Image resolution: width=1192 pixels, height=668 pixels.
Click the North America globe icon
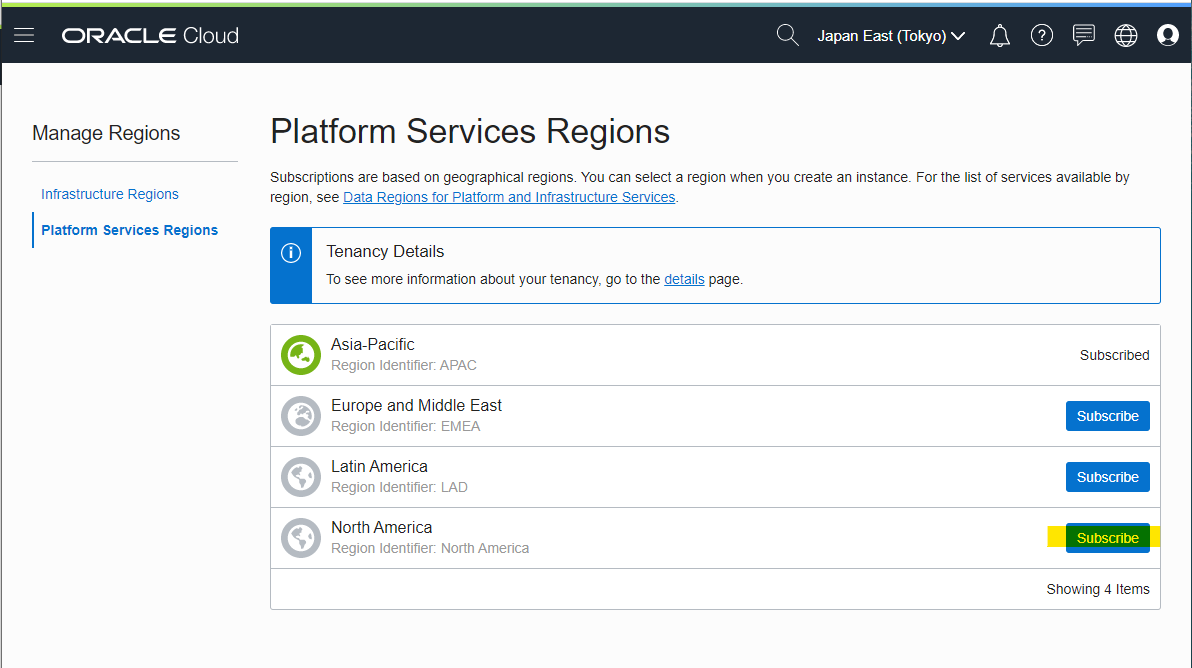coord(301,538)
